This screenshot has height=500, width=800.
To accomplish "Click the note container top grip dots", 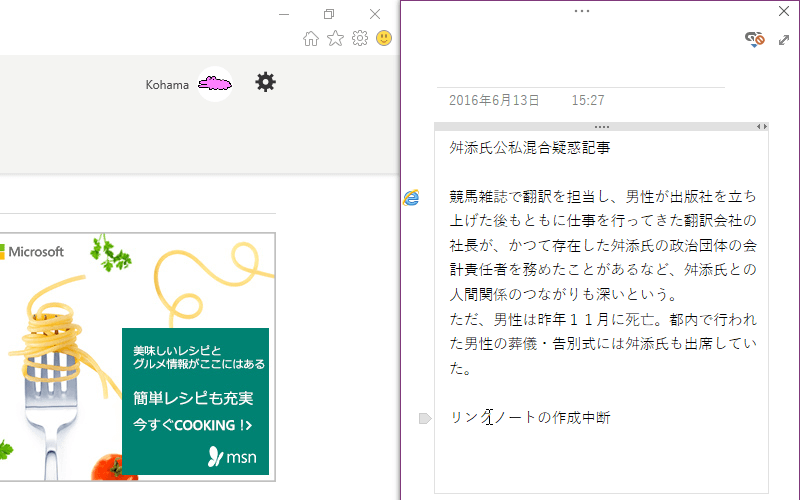I will 602,127.
